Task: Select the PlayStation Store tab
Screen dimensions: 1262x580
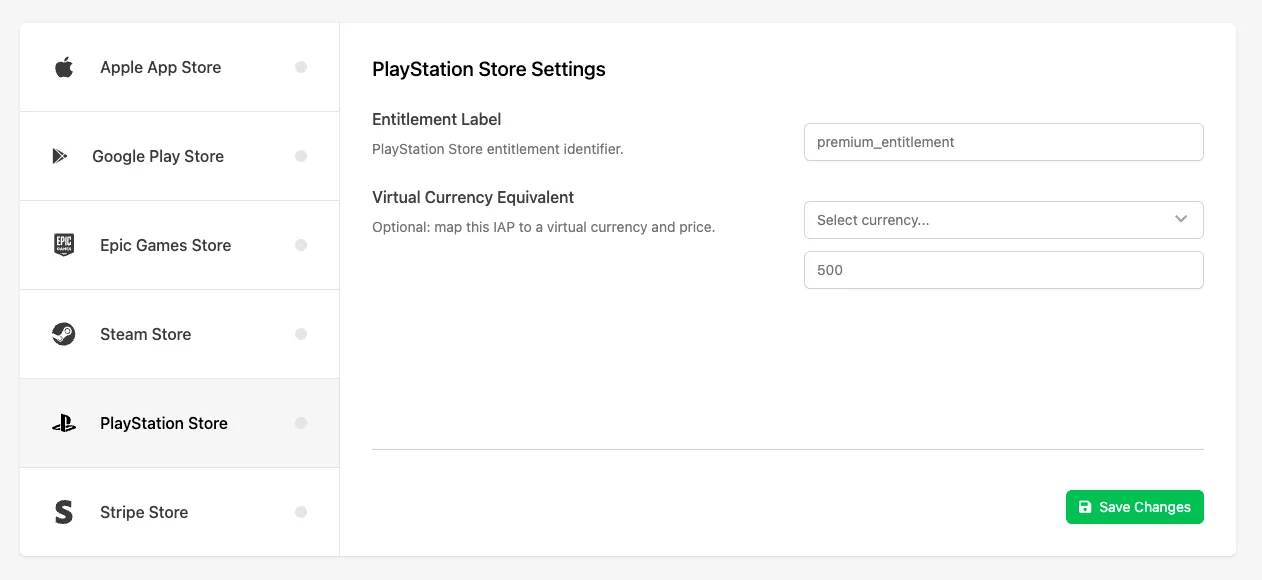Action: pyautogui.click(x=180, y=423)
